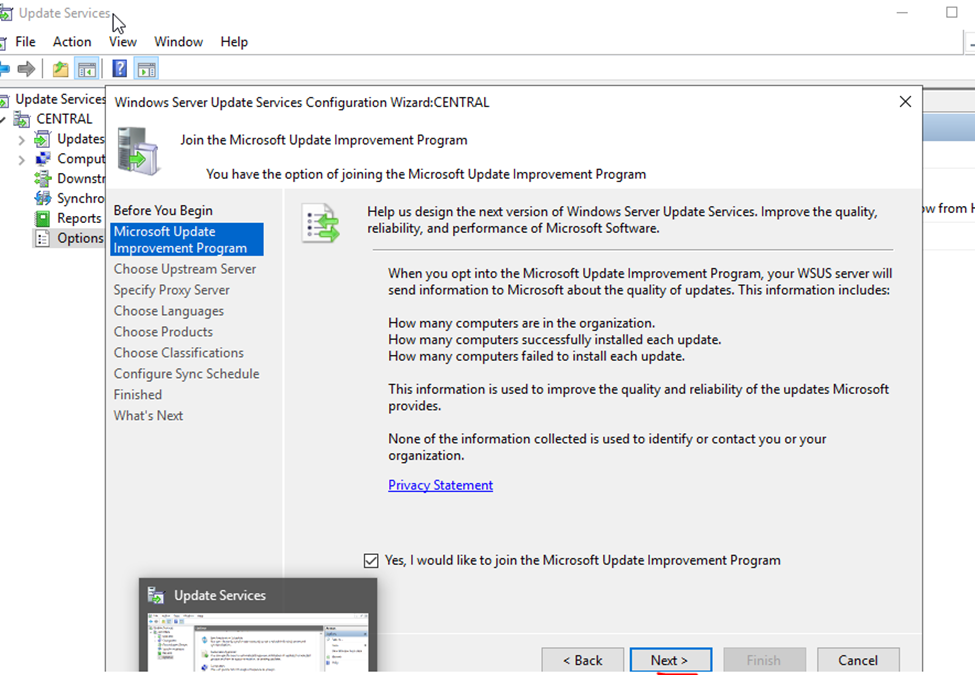
Task: Click the Back button in the wizard
Action: tap(582, 660)
